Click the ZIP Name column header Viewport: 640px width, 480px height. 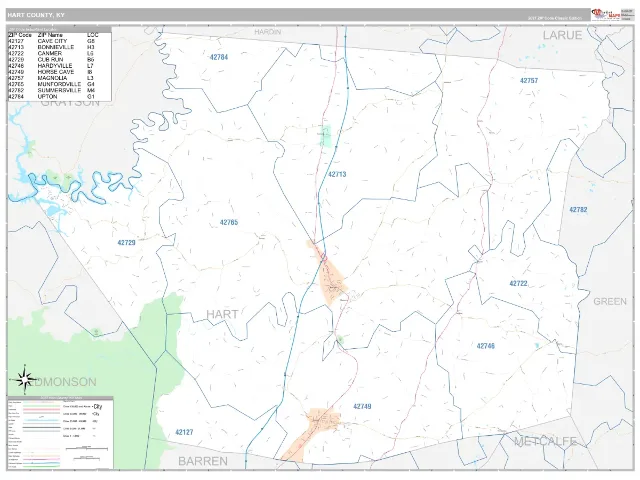pyautogui.click(x=50, y=35)
